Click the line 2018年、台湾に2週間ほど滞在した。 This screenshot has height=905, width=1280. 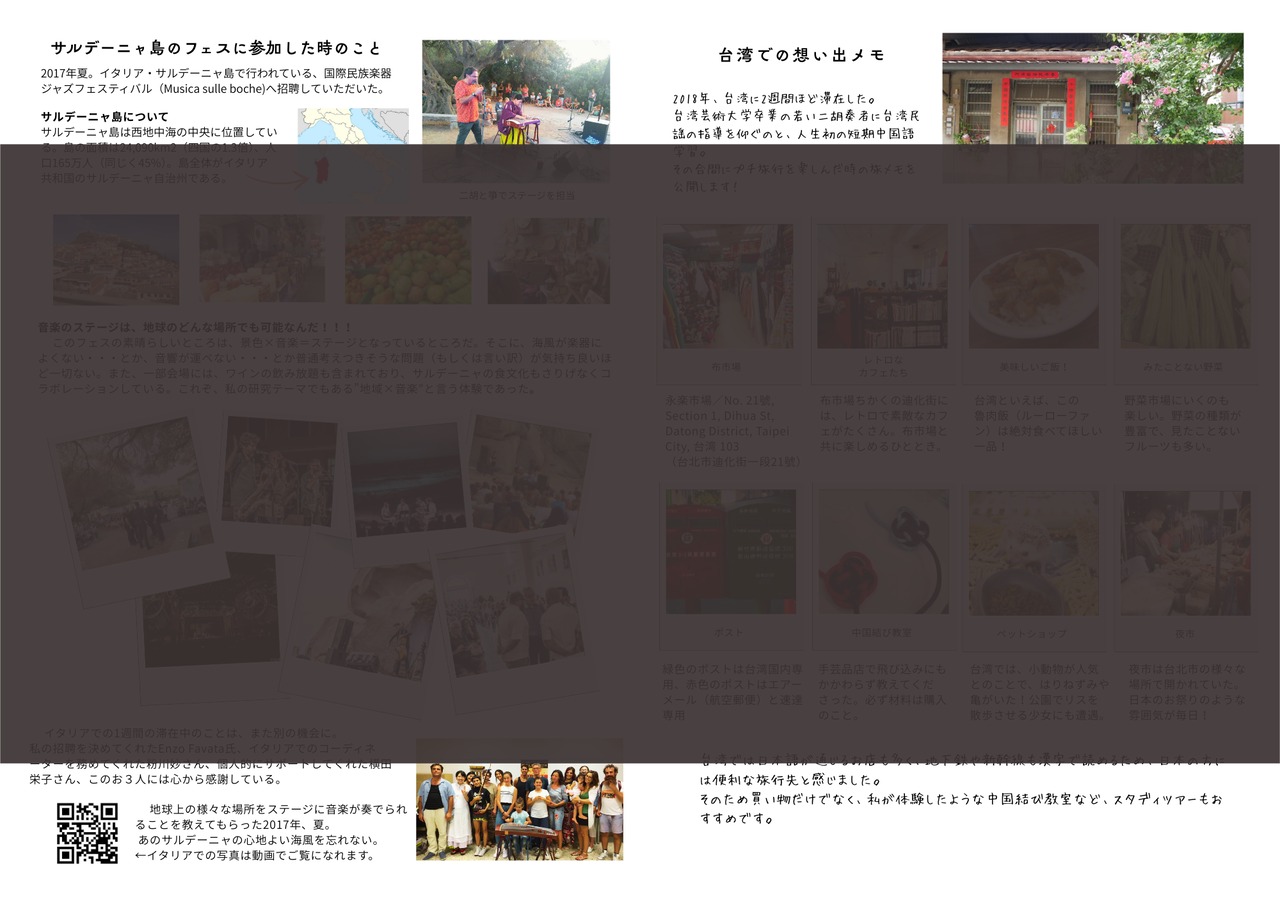pos(775,99)
